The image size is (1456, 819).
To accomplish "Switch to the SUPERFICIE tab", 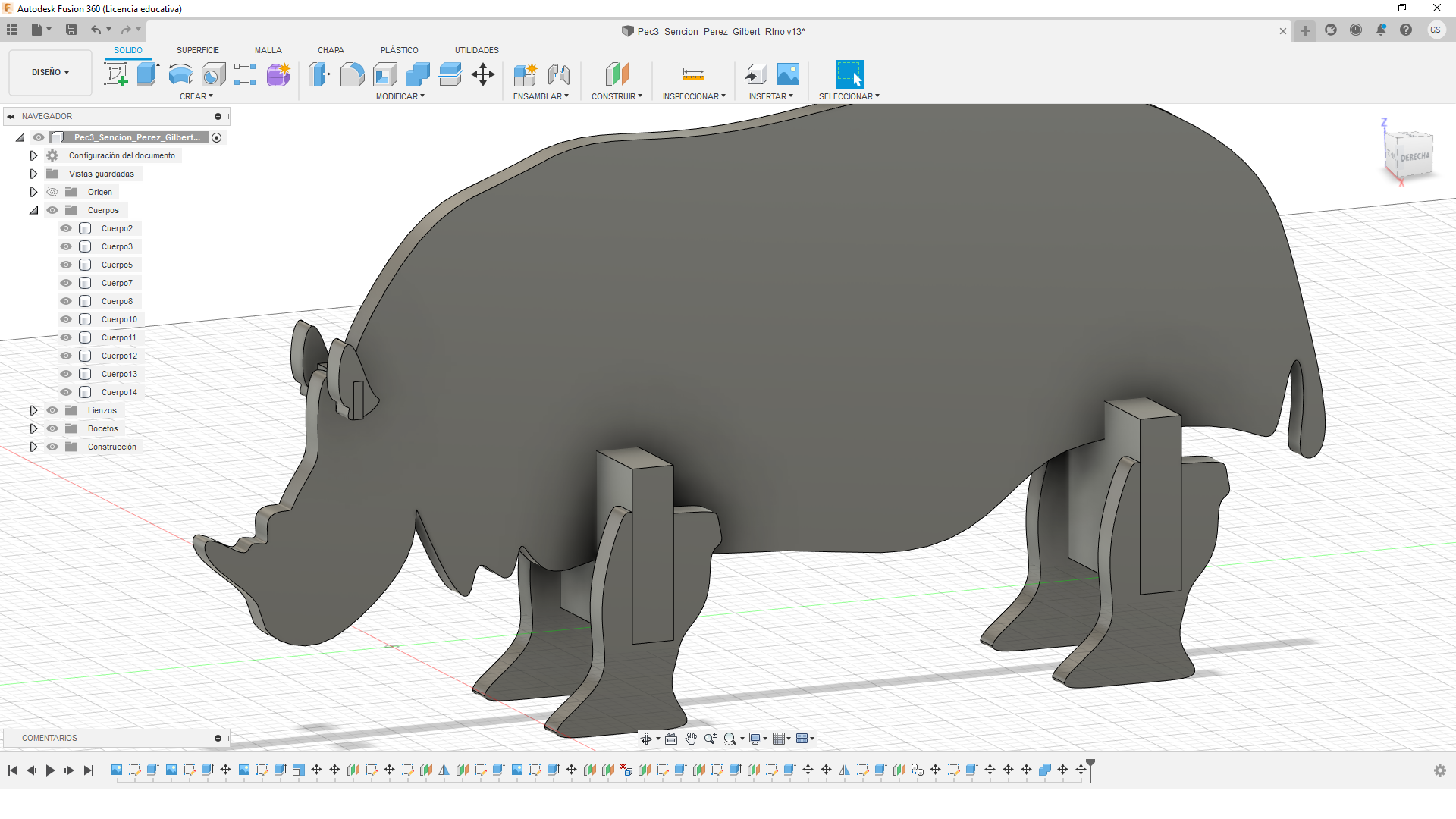I will [x=197, y=50].
